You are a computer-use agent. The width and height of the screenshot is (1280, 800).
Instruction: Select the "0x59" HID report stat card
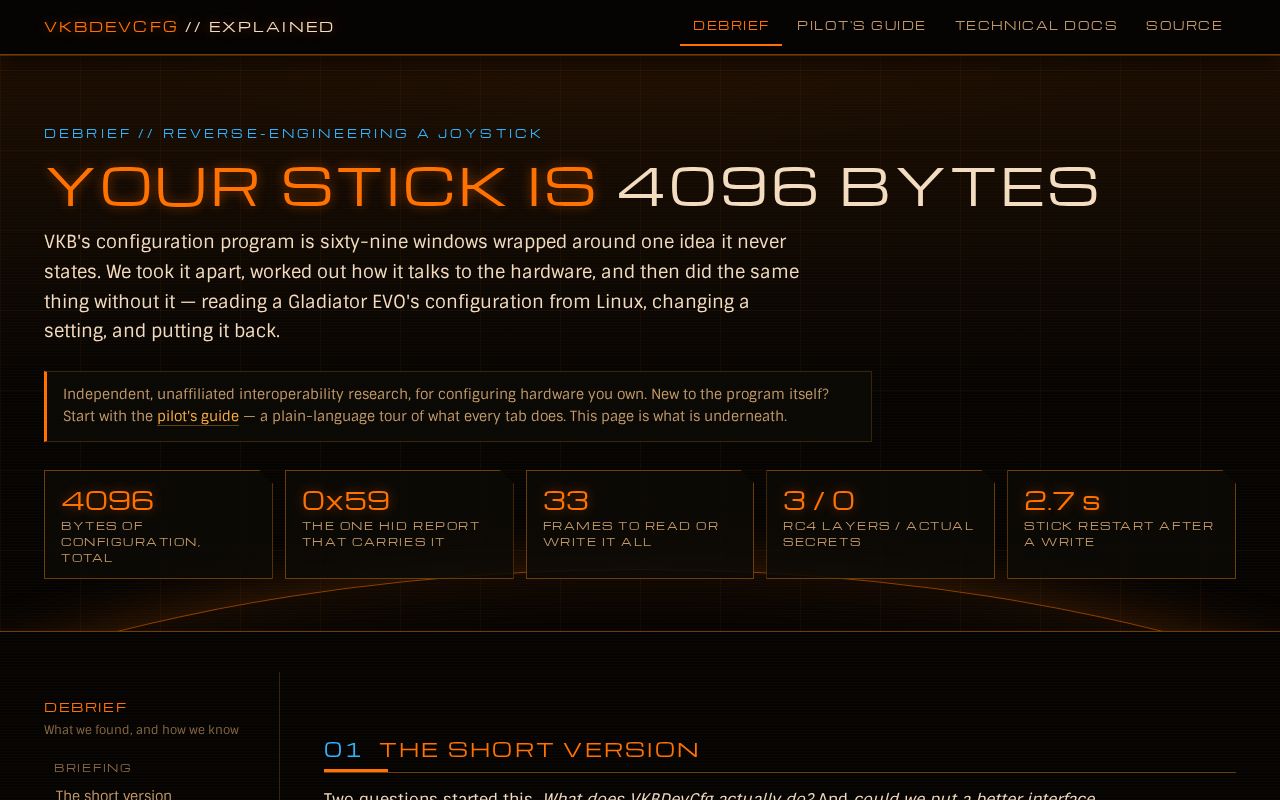(399, 524)
